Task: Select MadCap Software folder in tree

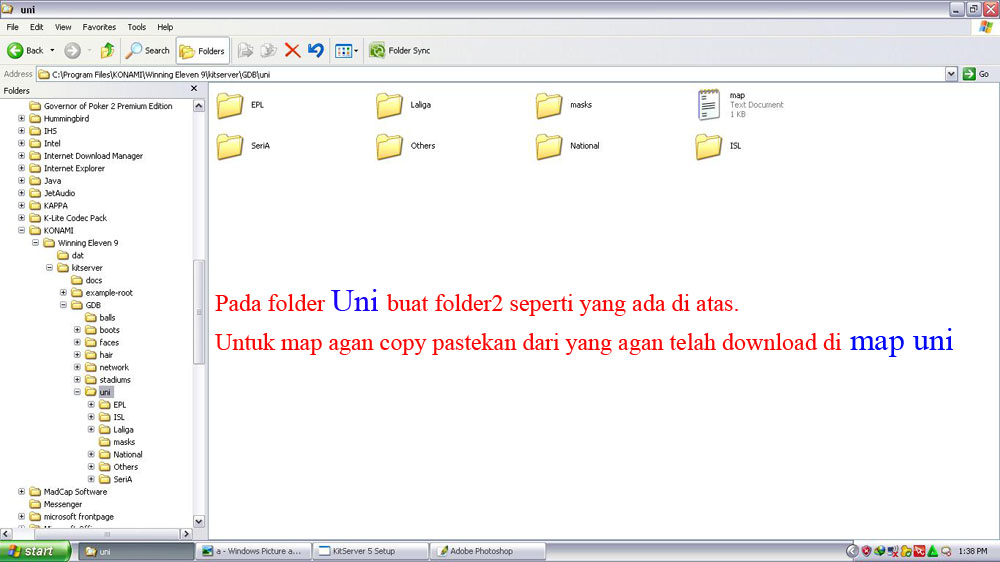Action: click(69, 492)
